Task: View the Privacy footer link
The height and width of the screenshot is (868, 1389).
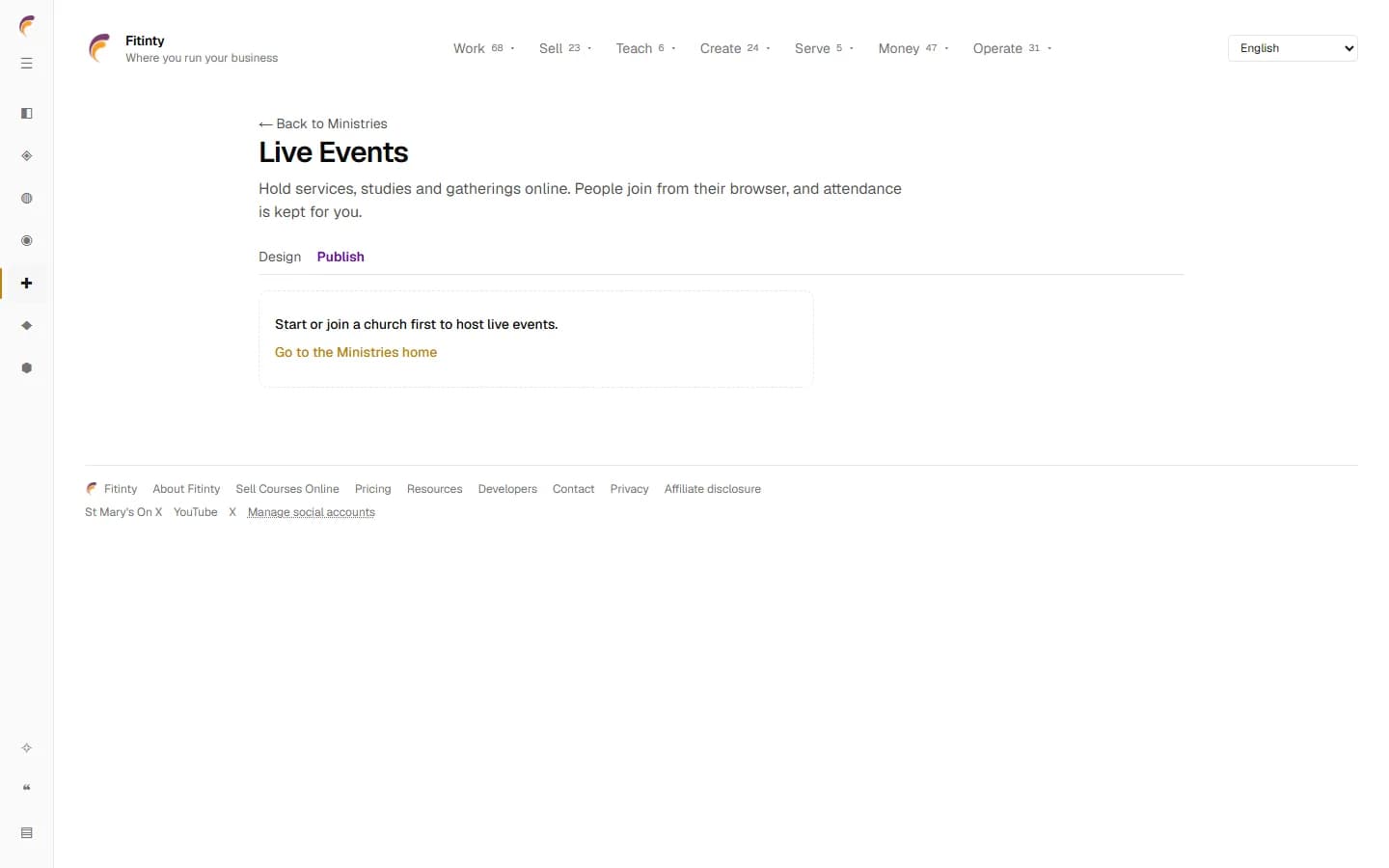Action: click(630, 489)
